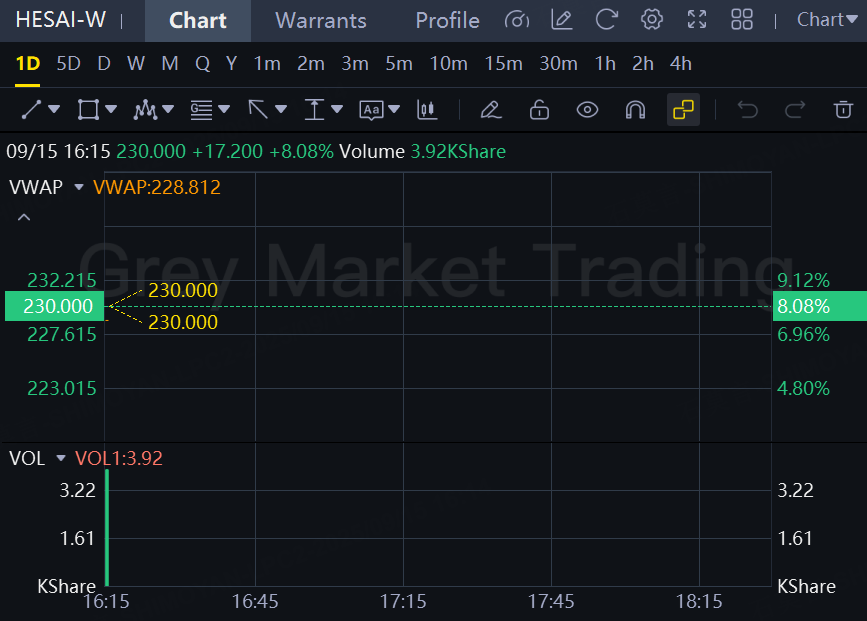The width and height of the screenshot is (867, 621).
Task: Delete drawings with the trash icon
Action: (843, 109)
